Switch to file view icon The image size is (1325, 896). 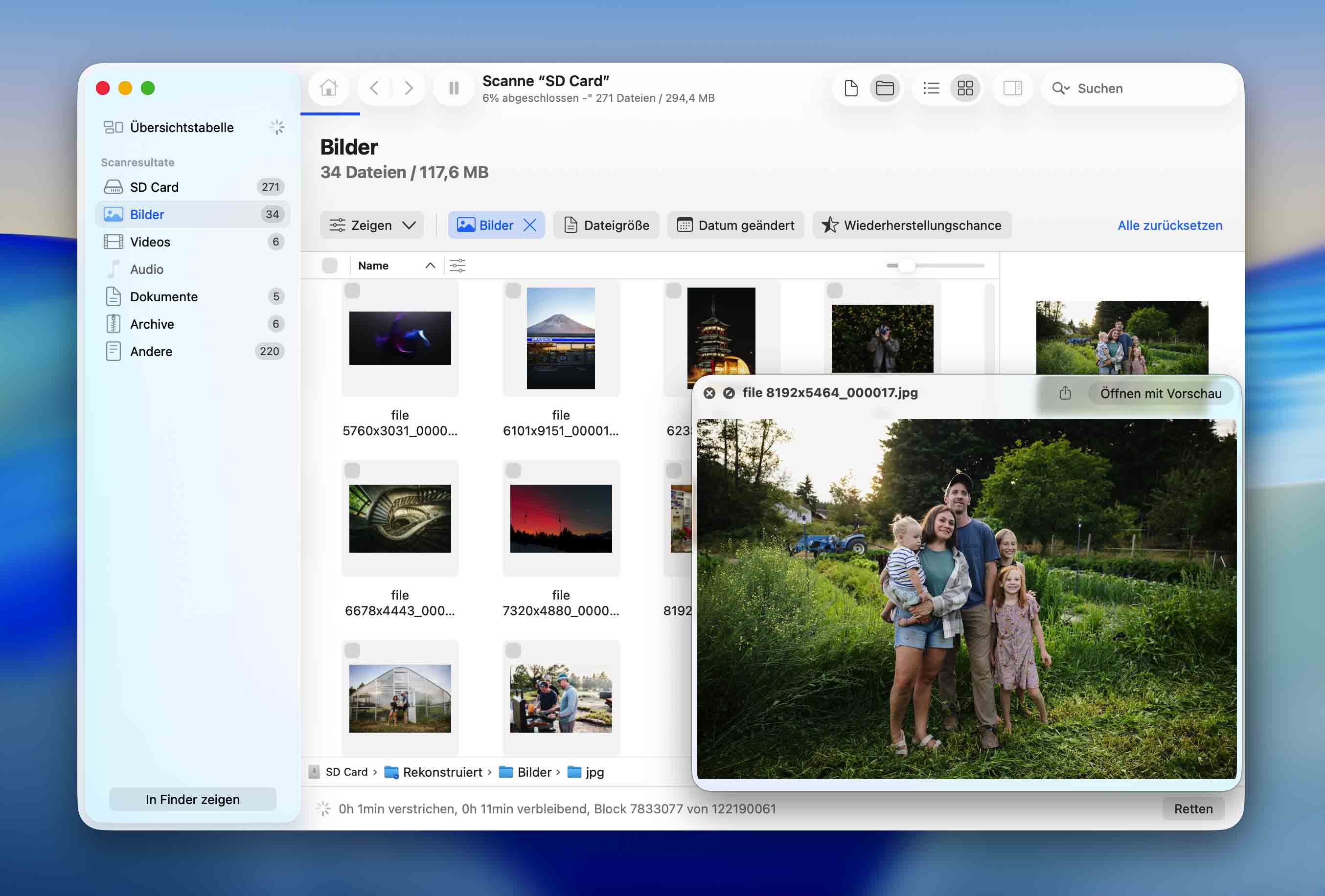851,89
